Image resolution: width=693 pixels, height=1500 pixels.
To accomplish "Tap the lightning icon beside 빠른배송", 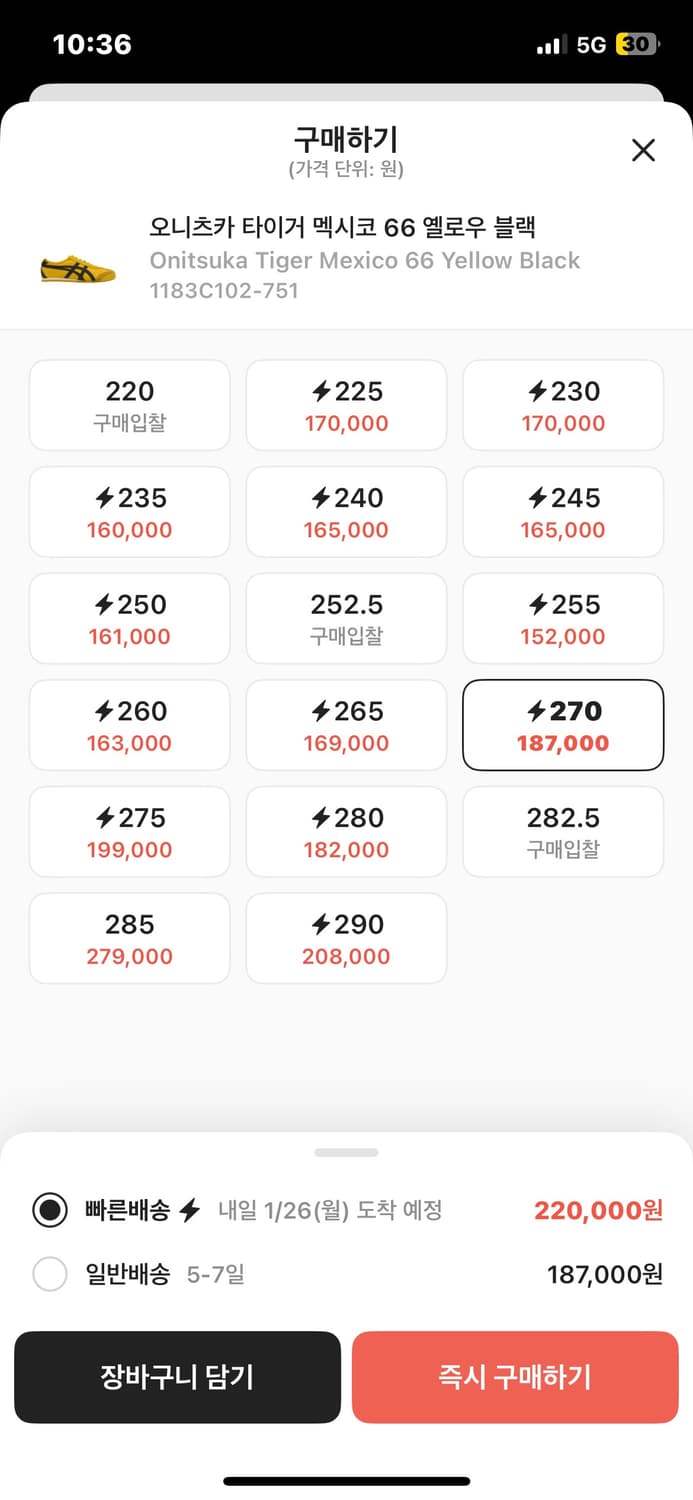I will 190,1211.
